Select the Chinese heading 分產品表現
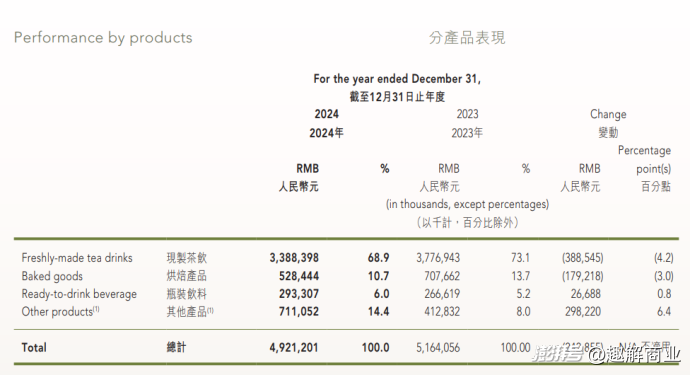Viewport: 690px width, 375px height. click(467, 38)
